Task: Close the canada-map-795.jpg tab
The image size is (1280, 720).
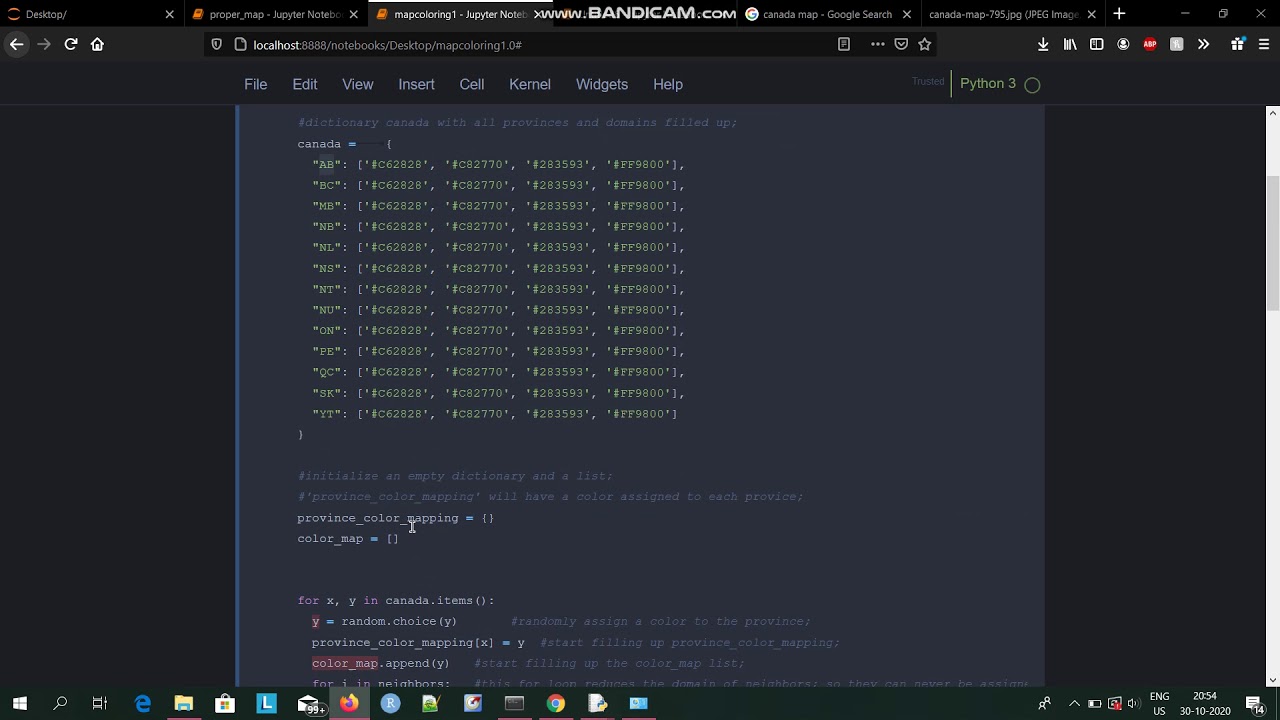Action: click(1092, 14)
